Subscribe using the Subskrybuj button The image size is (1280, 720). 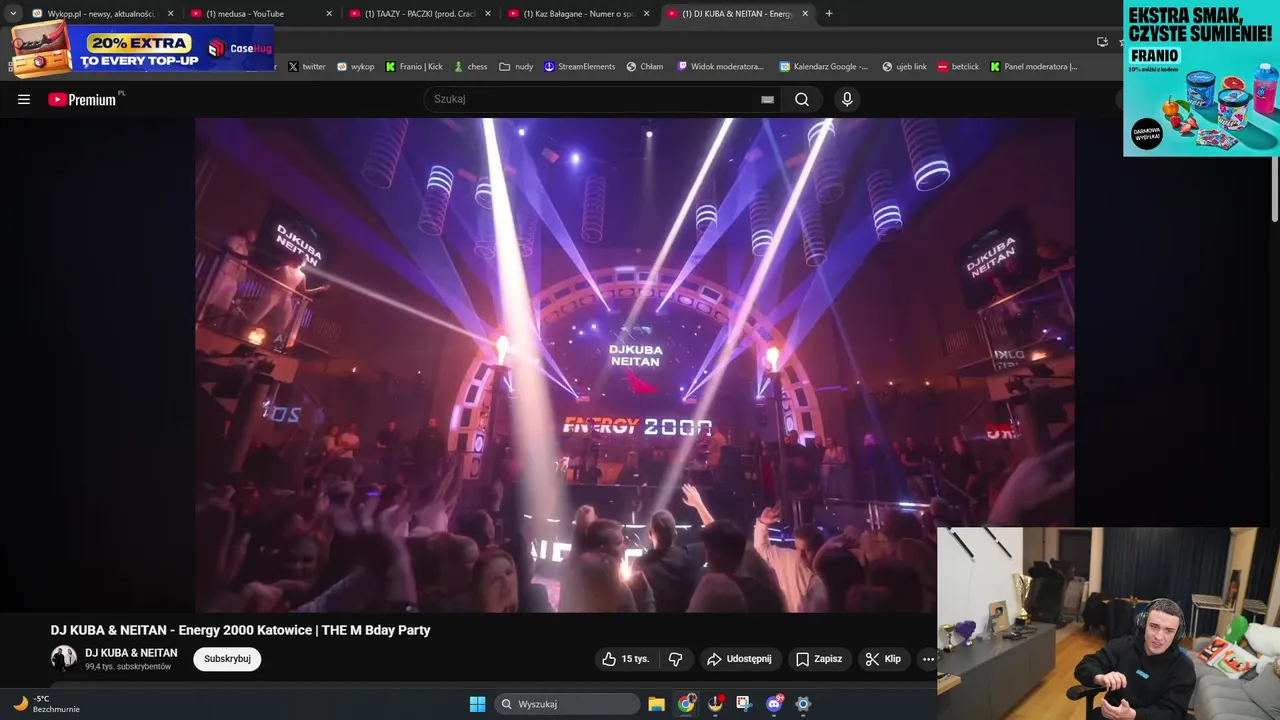pyautogui.click(x=227, y=659)
